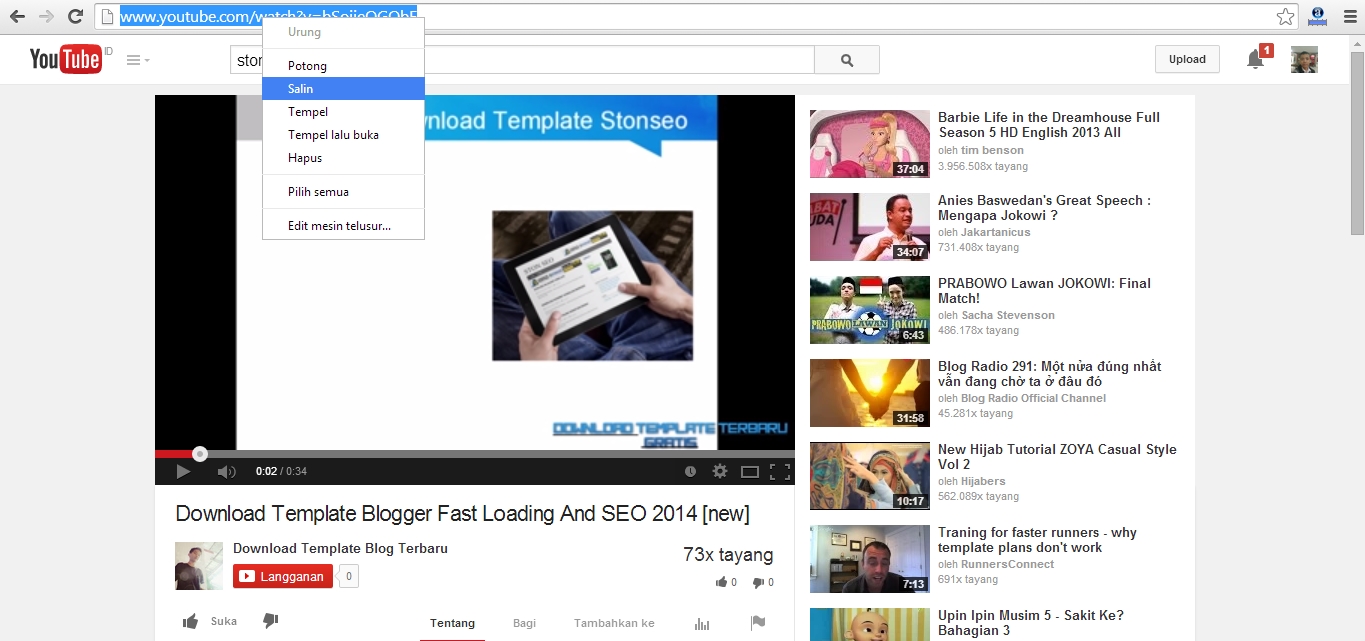Switch to the Bagi tab

coord(525,623)
